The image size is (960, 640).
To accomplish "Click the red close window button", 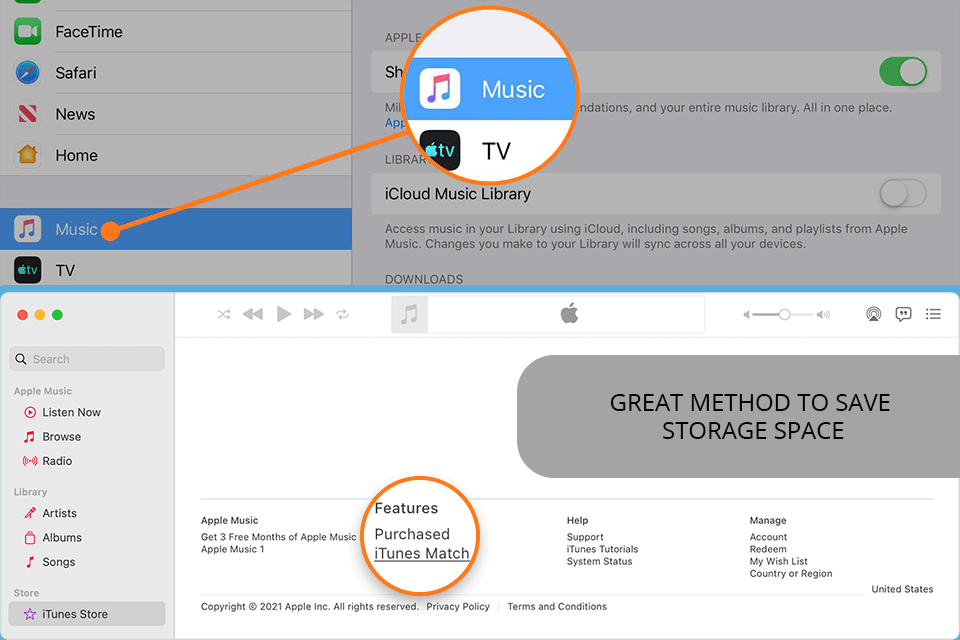I will (x=23, y=315).
